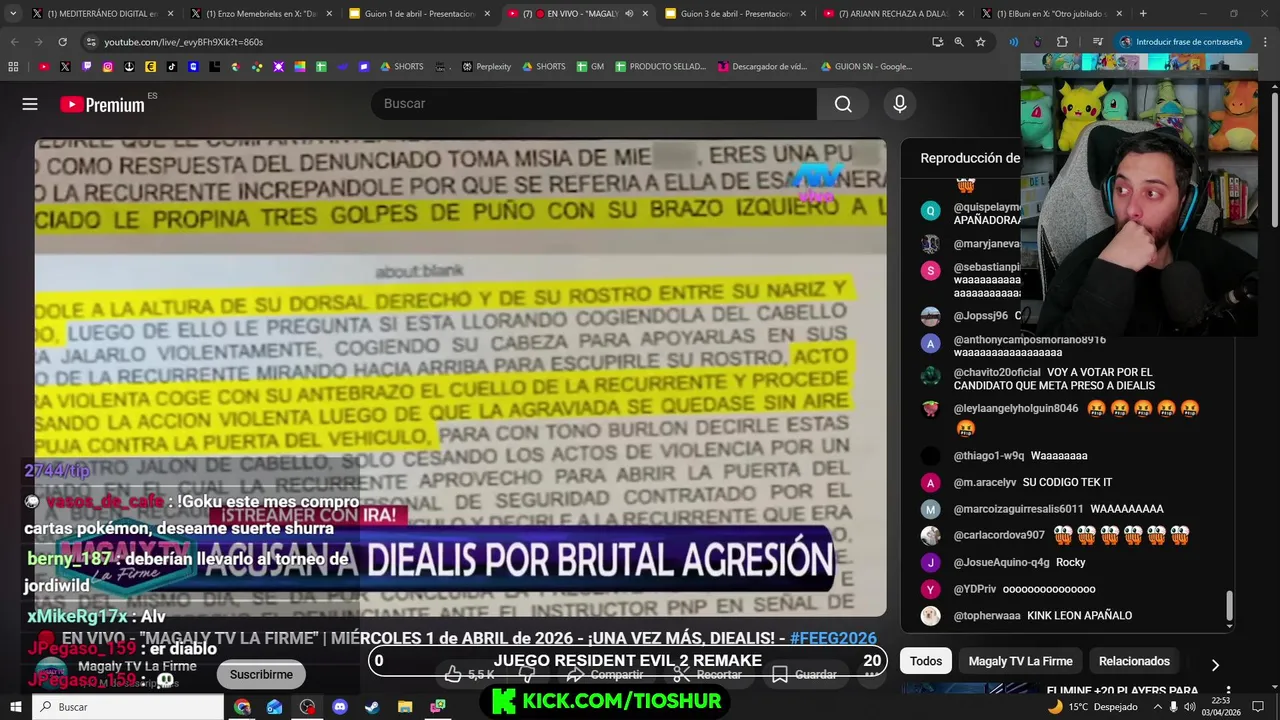The height and width of the screenshot is (720, 1280).
Task: Open the browser zoom magnifier icon
Action: 958,42
